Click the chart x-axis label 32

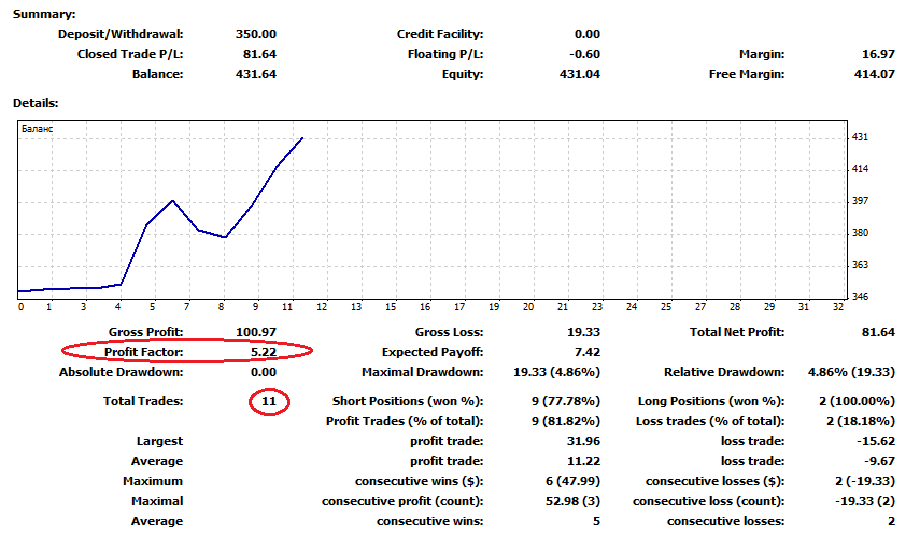838,306
